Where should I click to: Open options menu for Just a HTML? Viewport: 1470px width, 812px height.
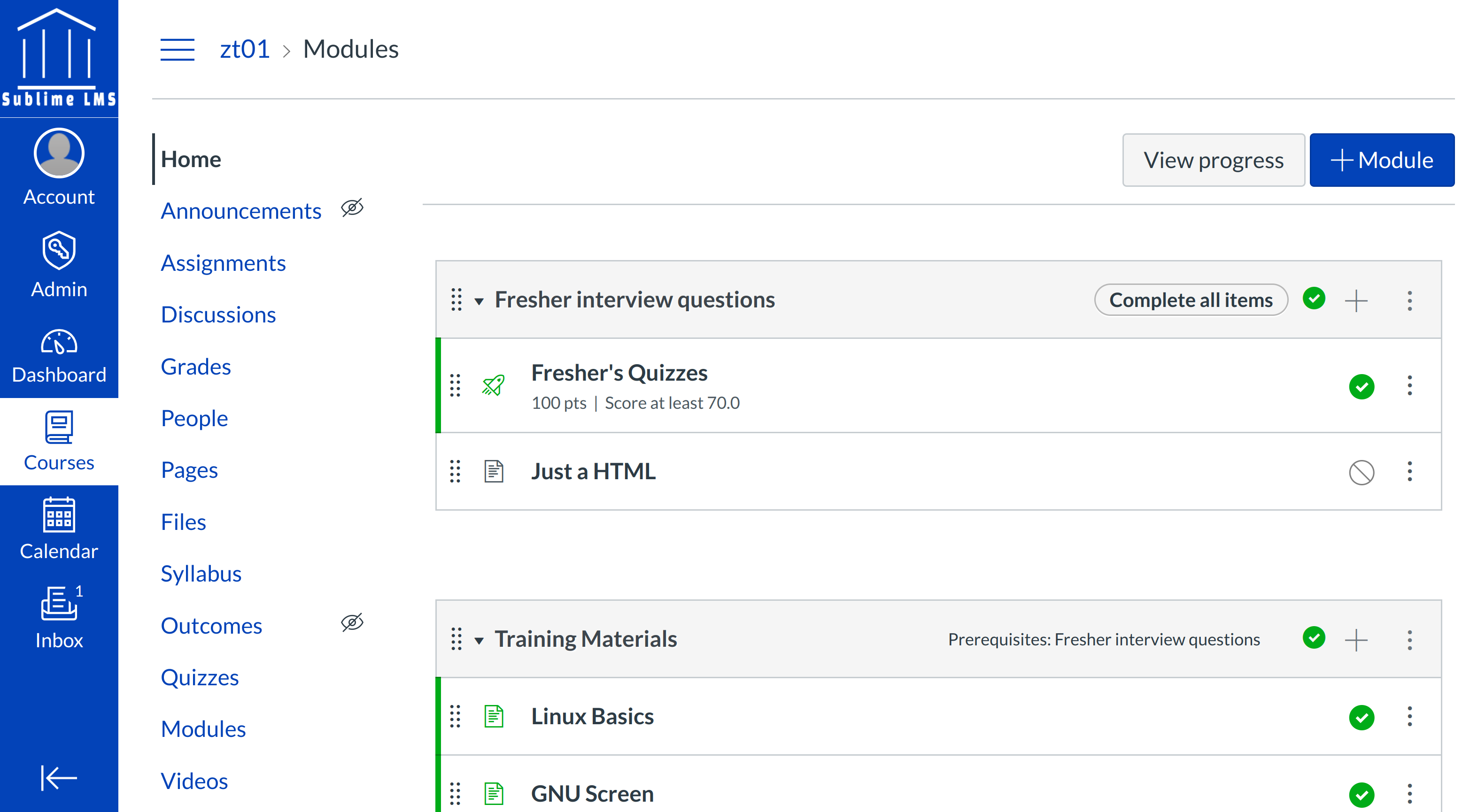pos(1409,472)
